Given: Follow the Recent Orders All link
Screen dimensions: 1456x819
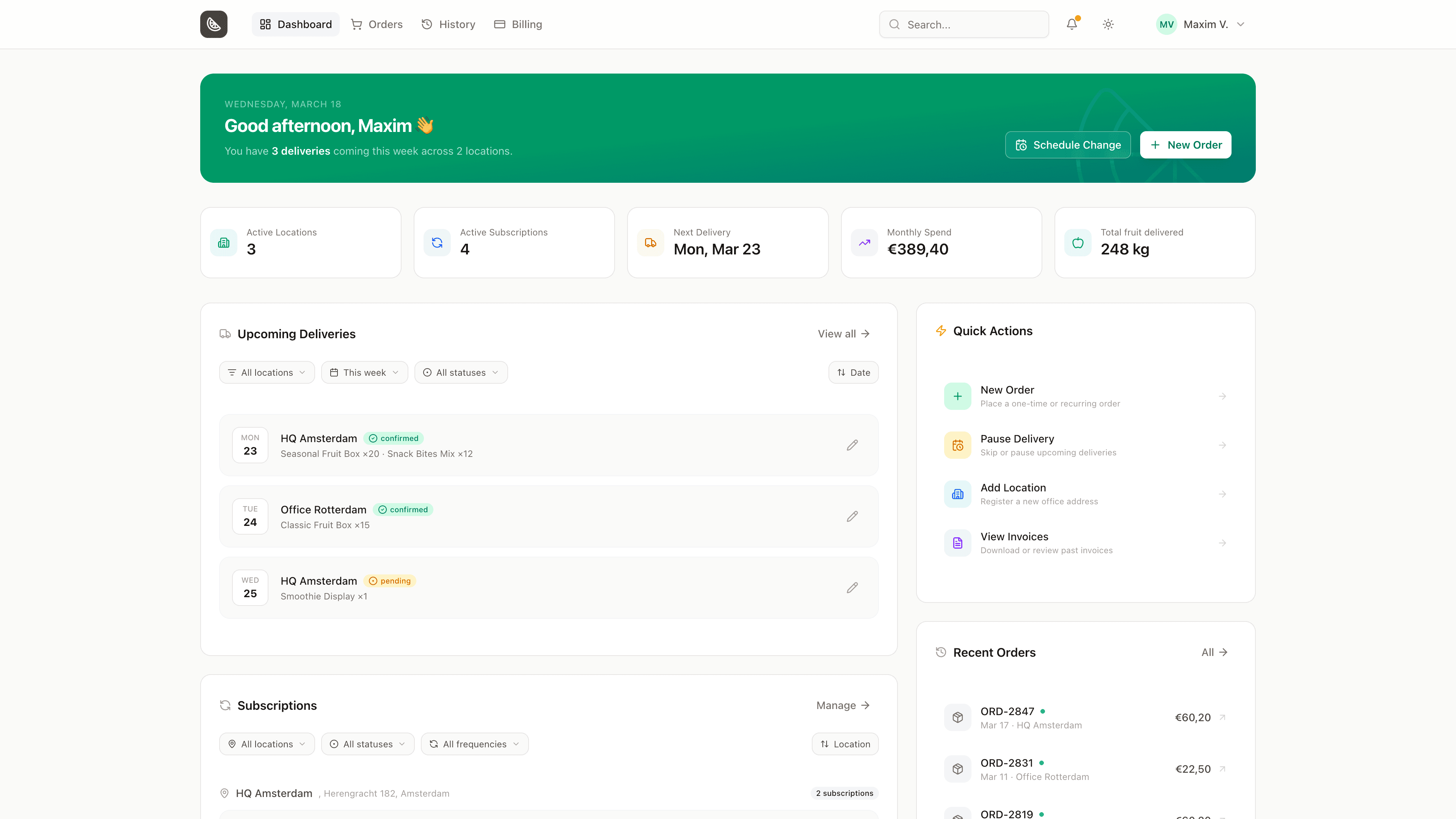Looking at the screenshot, I should (x=1214, y=652).
